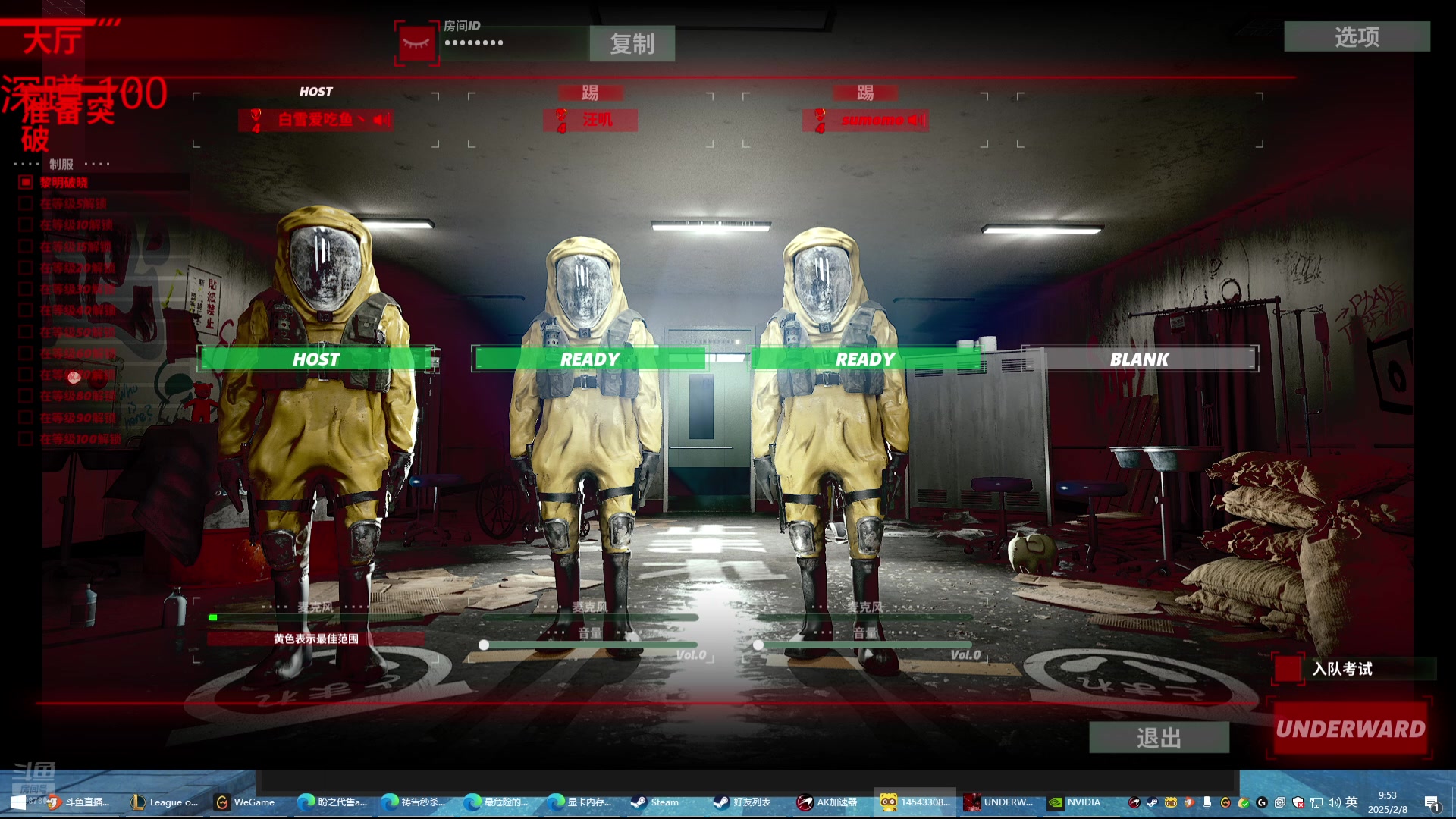Viewport: 1456px width, 819px height.
Task: Start the game with UNDERWARD button
Action: click(x=1350, y=729)
